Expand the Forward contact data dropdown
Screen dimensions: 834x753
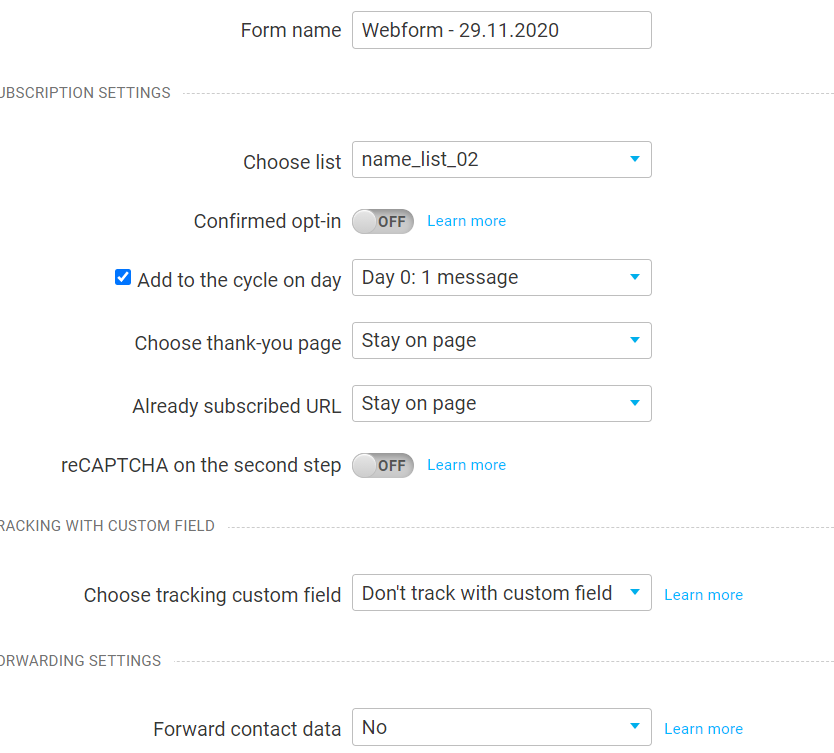coord(502,727)
